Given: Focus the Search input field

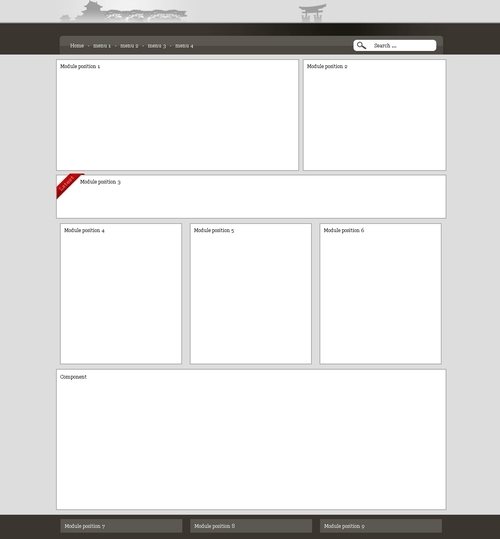Looking at the screenshot, I should tap(395, 45).
